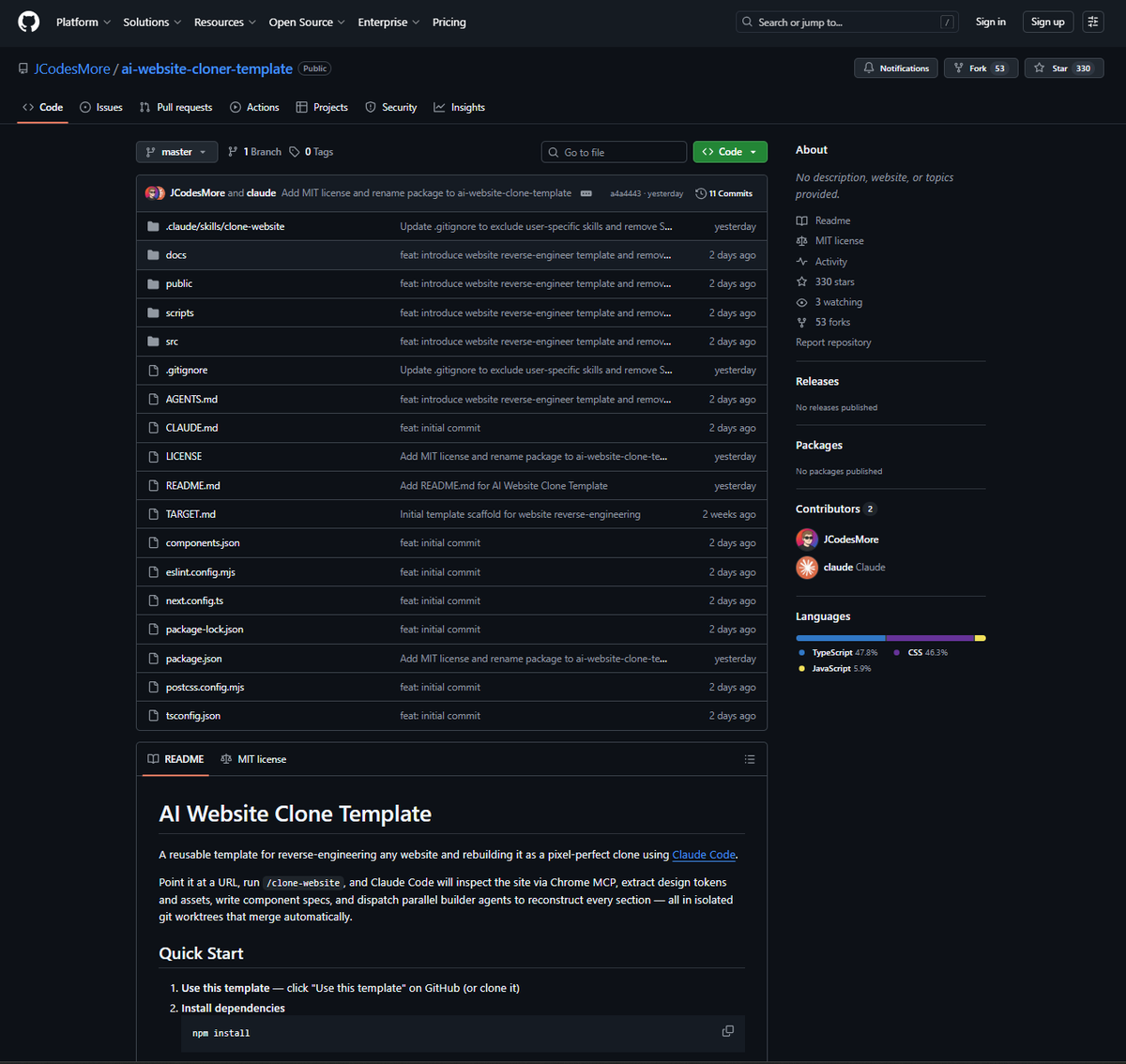Open the docs folder
The width and height of the screenshot is (1126, 1064).
[176, 255]
